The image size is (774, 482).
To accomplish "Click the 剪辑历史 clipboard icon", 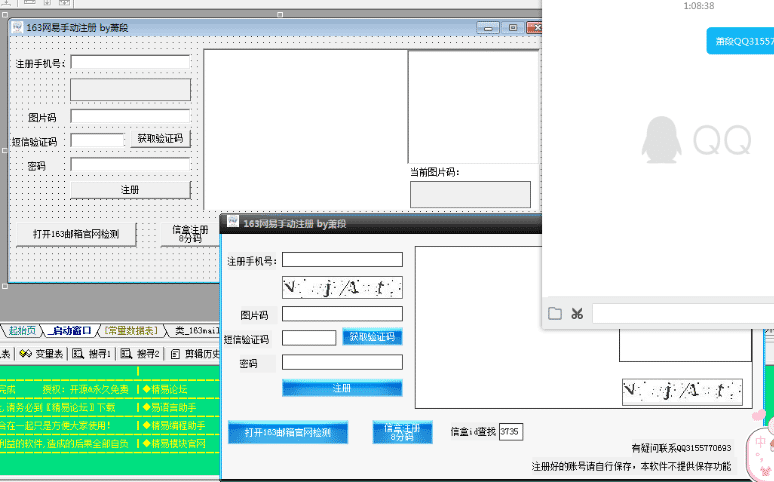I will click(175, 354).
